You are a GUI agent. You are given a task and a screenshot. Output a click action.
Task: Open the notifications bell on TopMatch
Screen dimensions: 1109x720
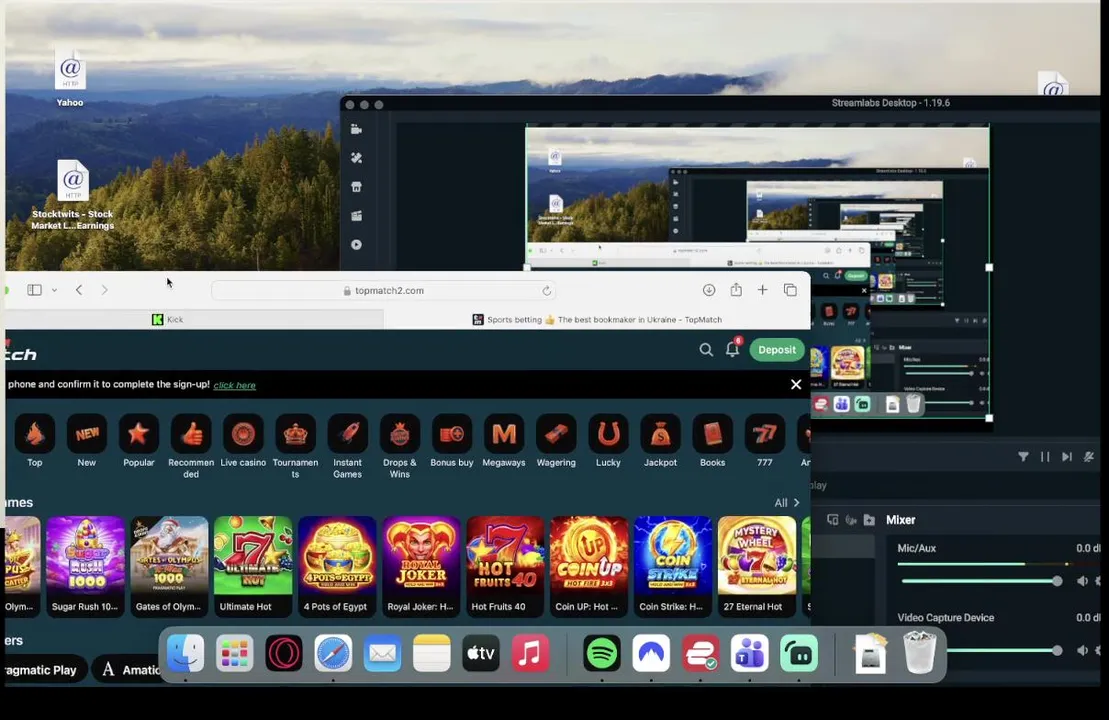[x=732, y=349]
